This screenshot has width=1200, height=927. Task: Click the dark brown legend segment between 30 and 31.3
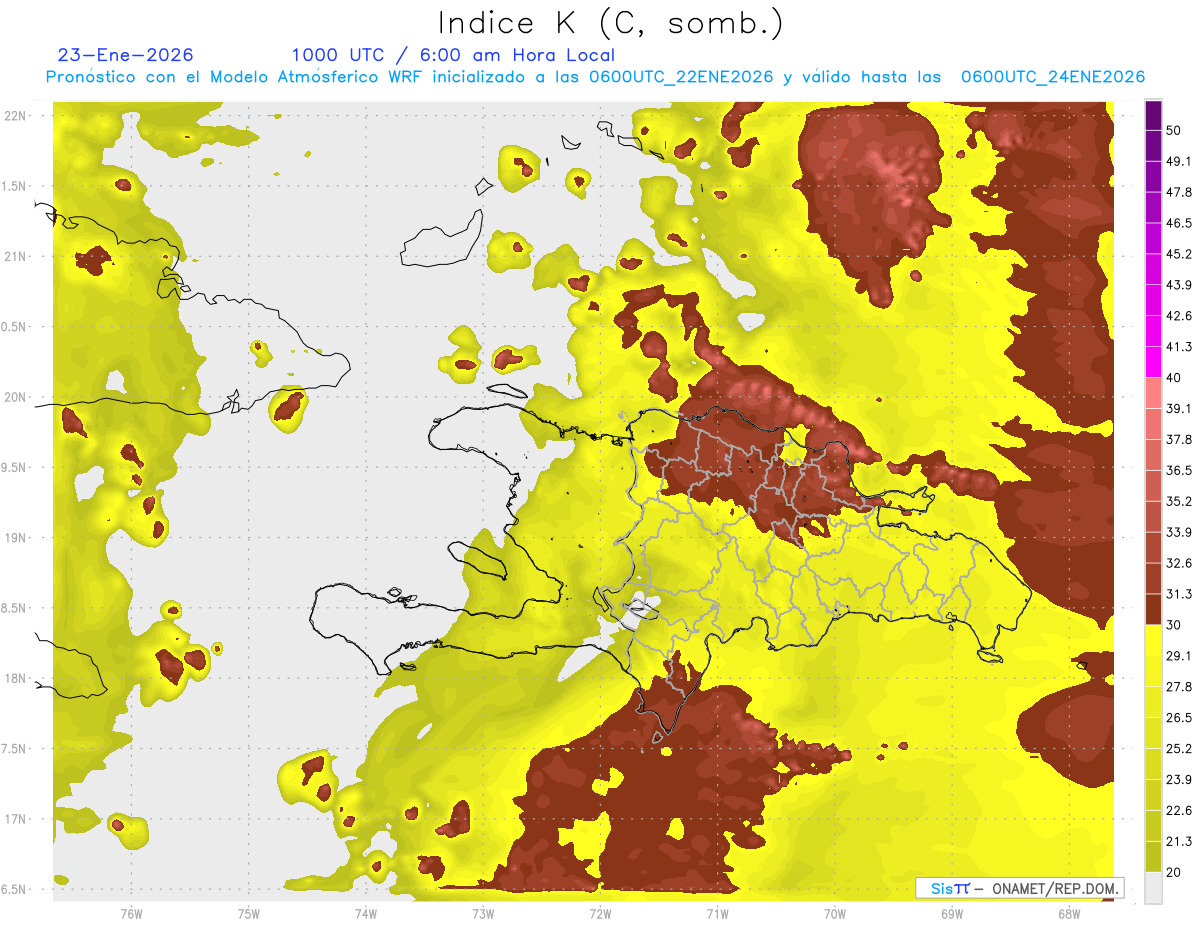1153,610
